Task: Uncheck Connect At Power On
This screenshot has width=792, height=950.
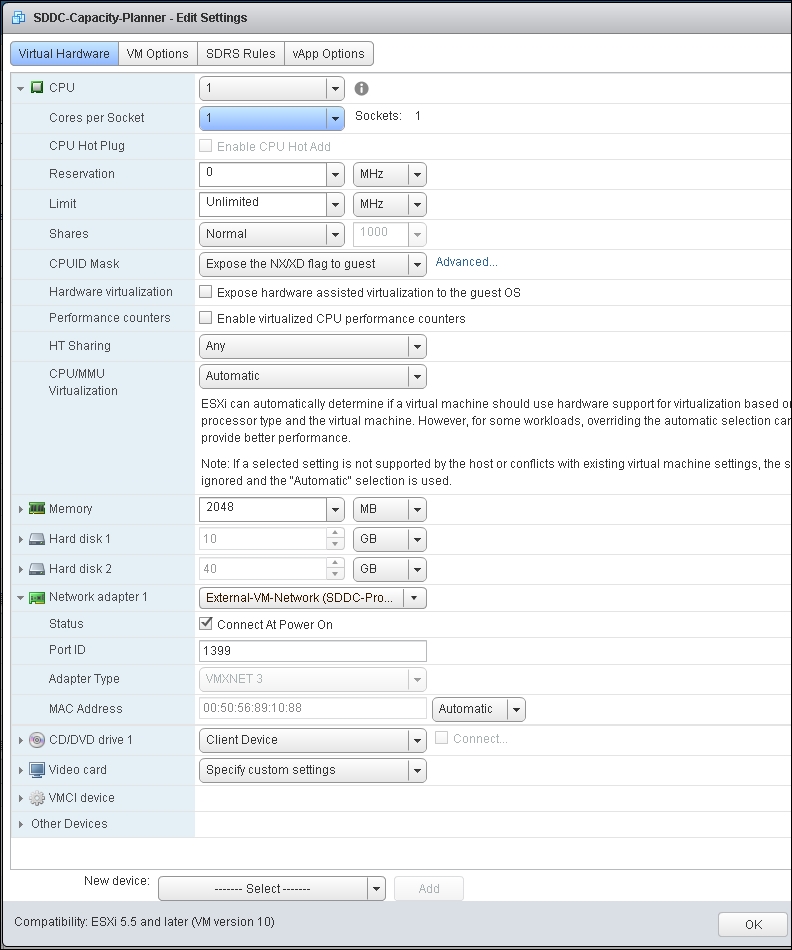Action: tap(205, 623)
